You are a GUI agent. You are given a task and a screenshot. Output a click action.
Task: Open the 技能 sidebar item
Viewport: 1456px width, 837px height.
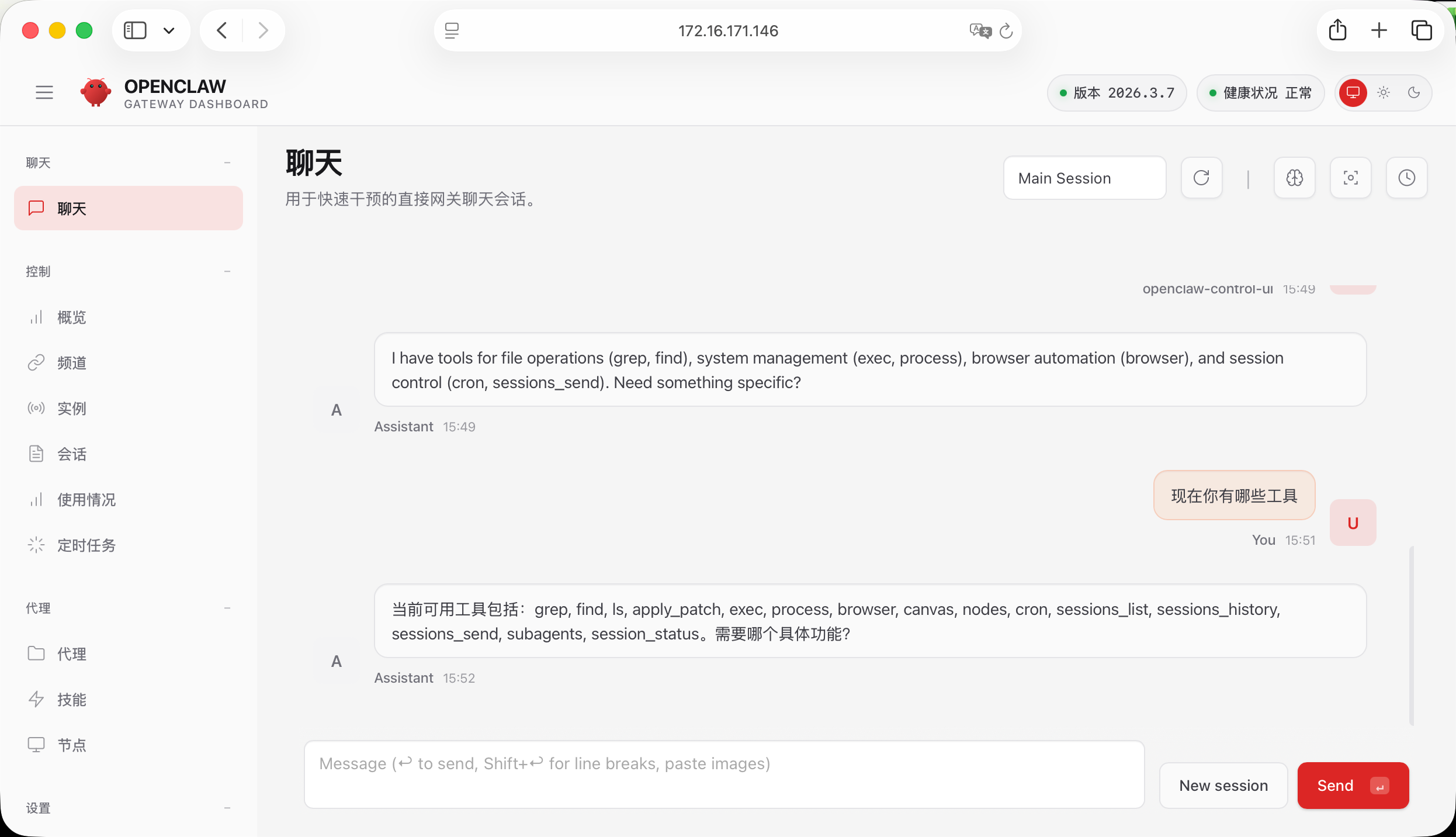[x=71, y=700]
